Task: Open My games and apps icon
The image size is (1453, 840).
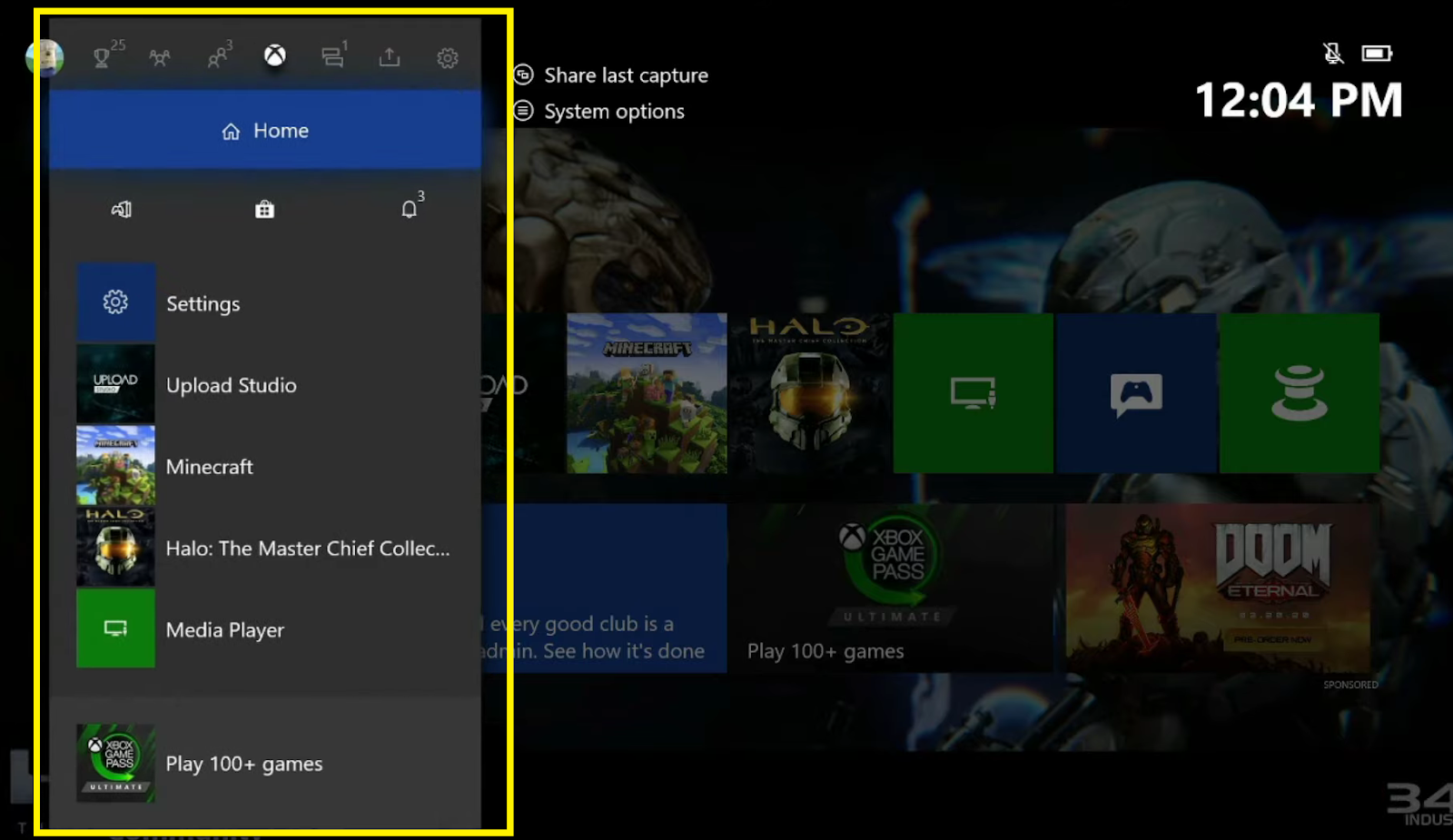Action: click(122, 210)
